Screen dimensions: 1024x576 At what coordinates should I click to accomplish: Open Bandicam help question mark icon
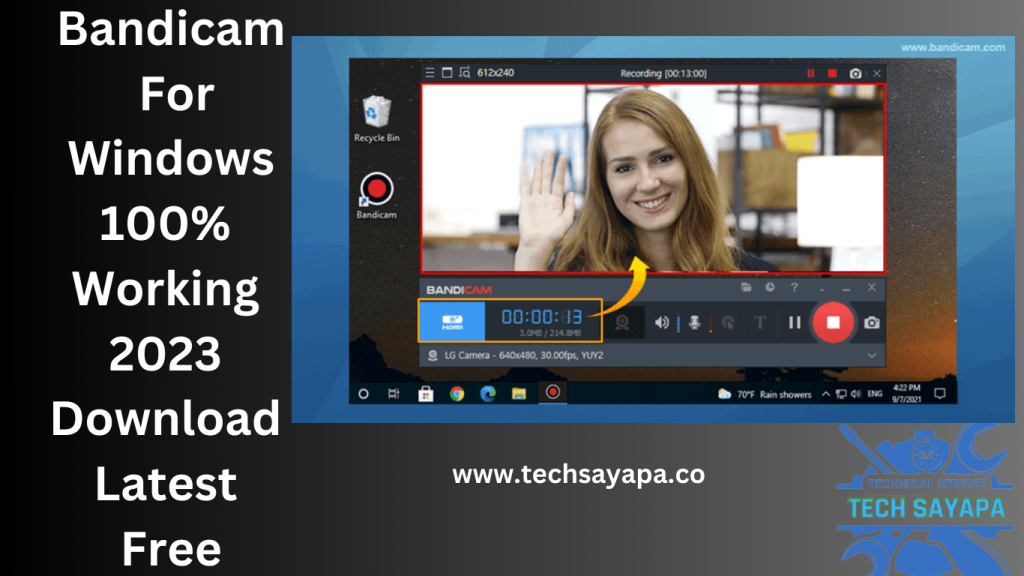point(794,287)
